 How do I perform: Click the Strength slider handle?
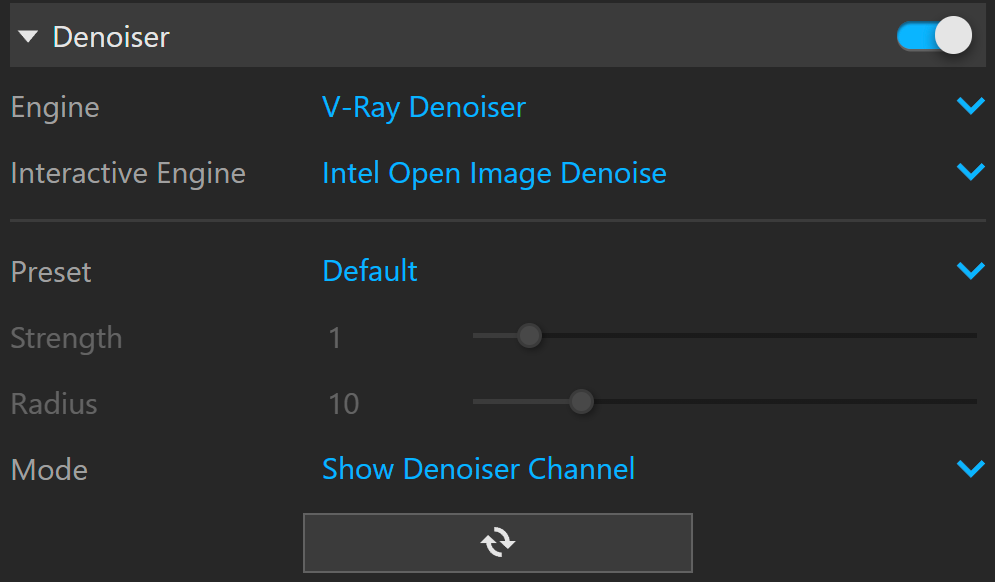pyautogui.click(x=529, y=335)
